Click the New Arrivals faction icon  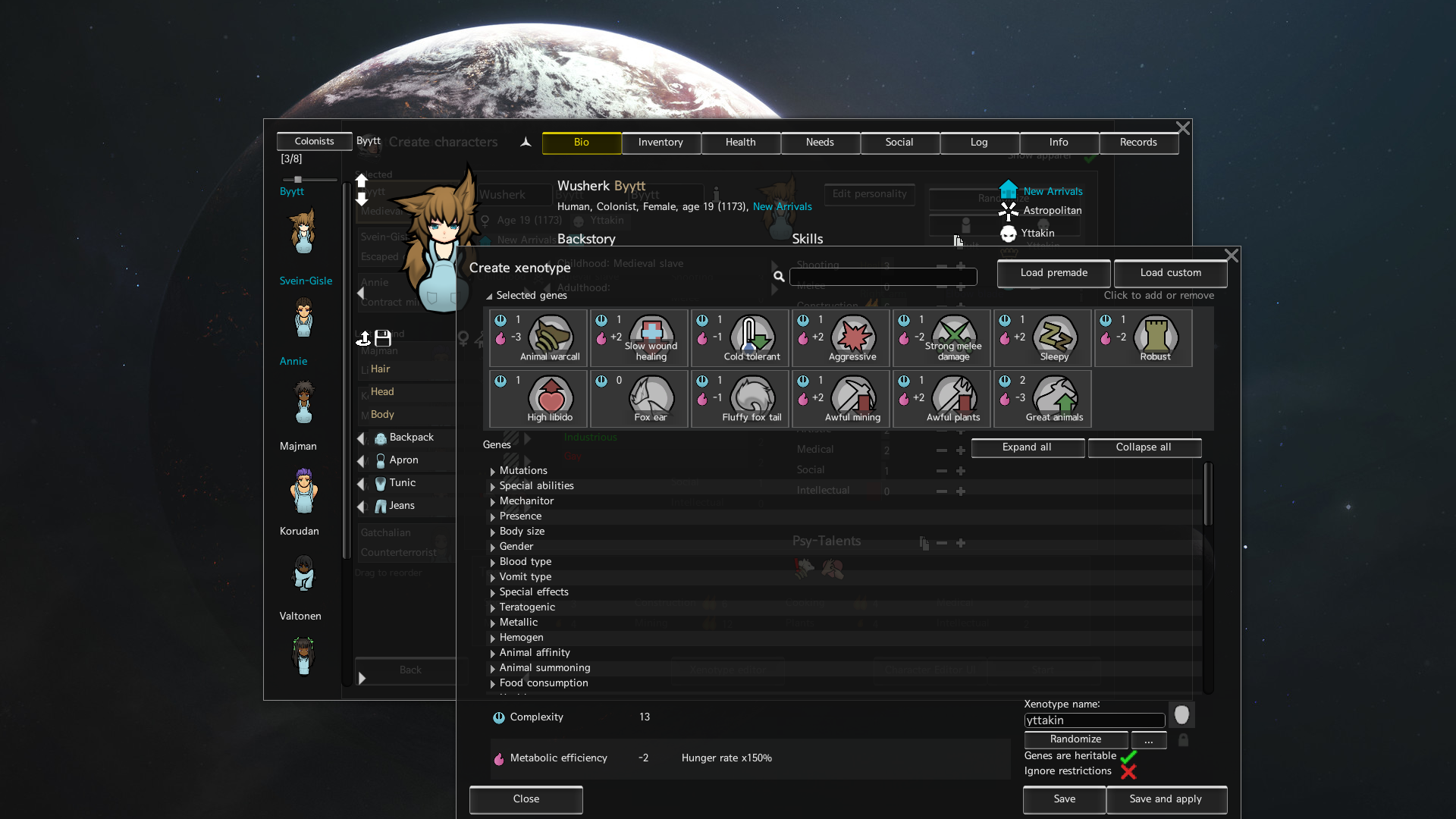point(1008,190)
